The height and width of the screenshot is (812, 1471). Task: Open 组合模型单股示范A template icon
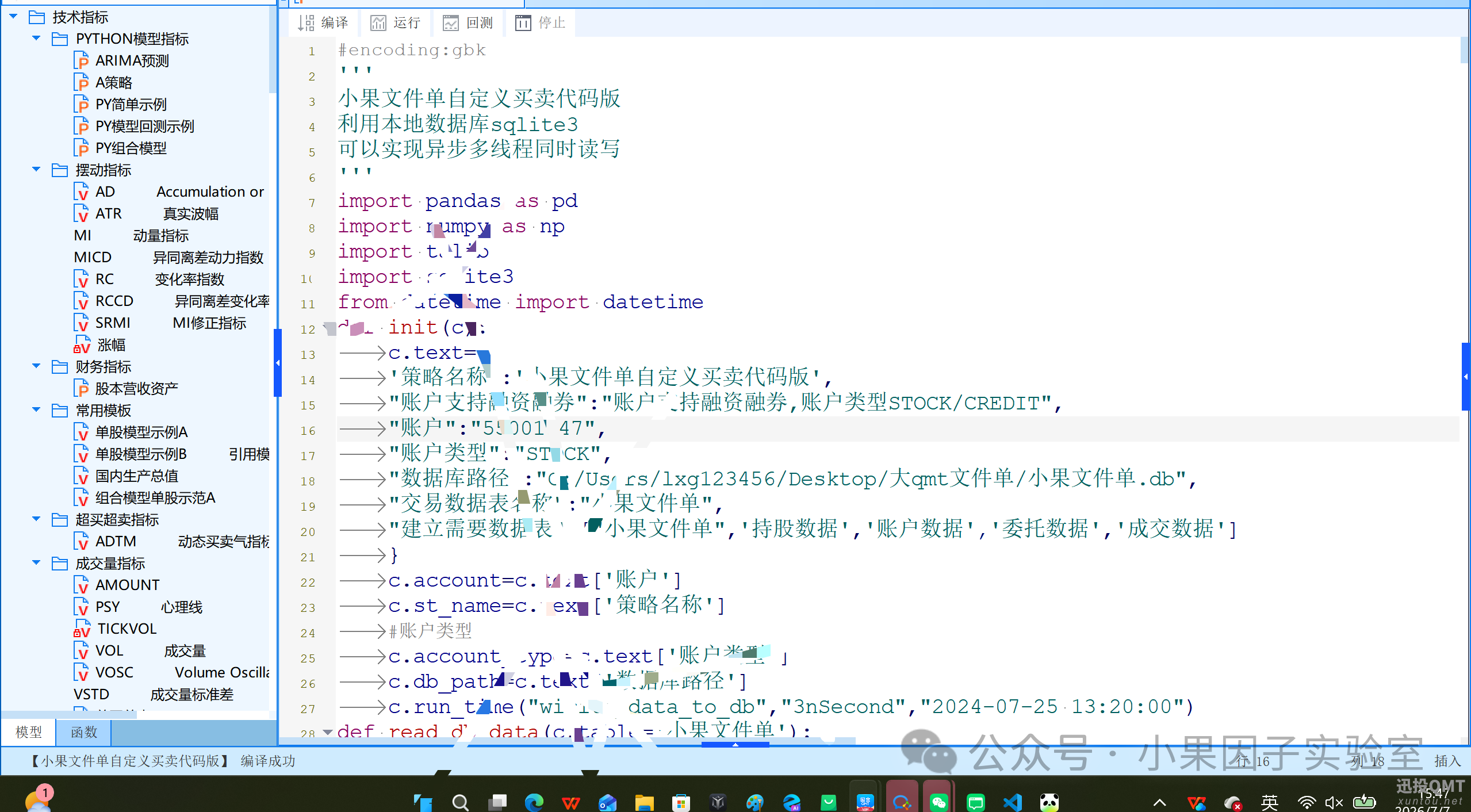pos(82,497)
